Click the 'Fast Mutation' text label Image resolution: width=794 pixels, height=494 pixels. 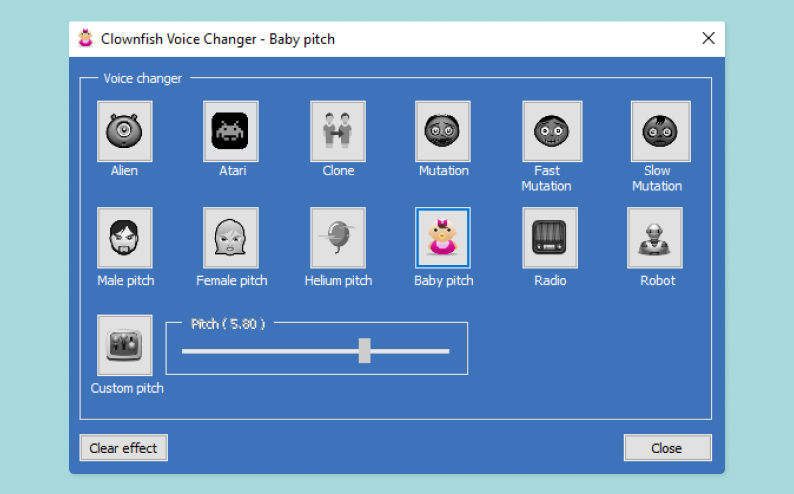(x=546, y=178)
